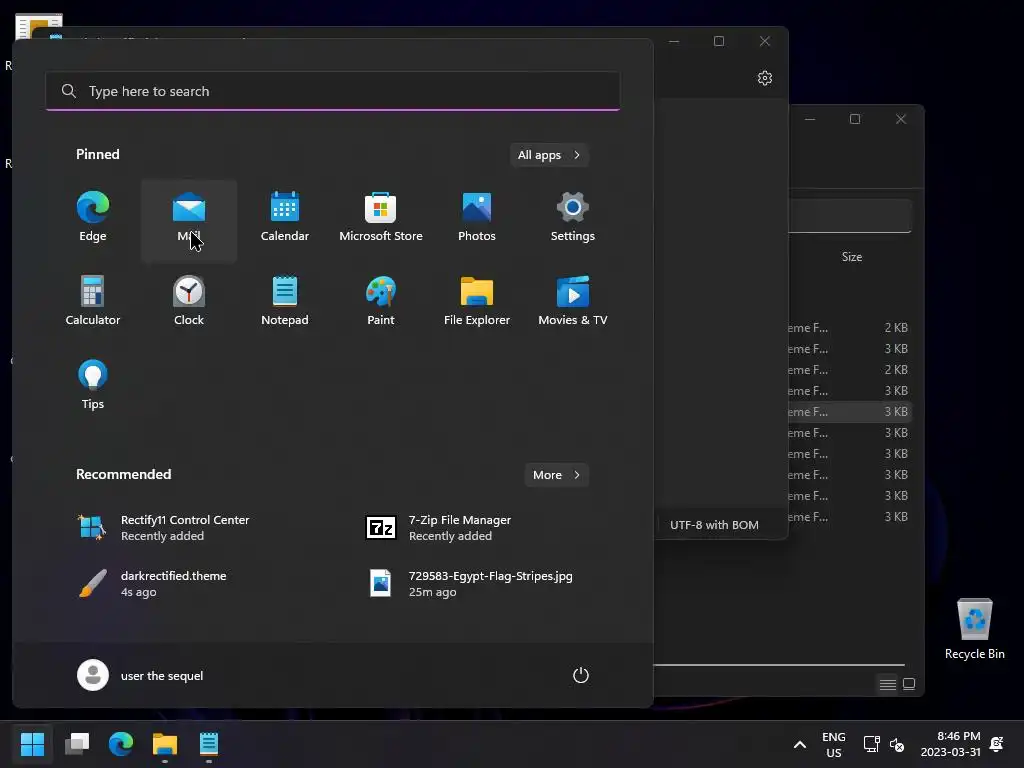Image resolution: width=1024 pixels, height=768 pixels.
Task: Expand the All apps list
Action: (x=549, y=155)
